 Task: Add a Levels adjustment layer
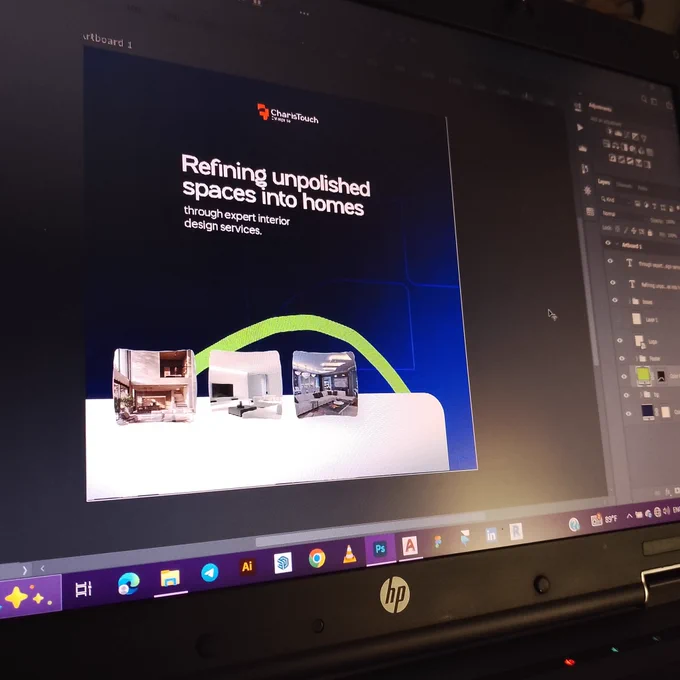point(618,133)
